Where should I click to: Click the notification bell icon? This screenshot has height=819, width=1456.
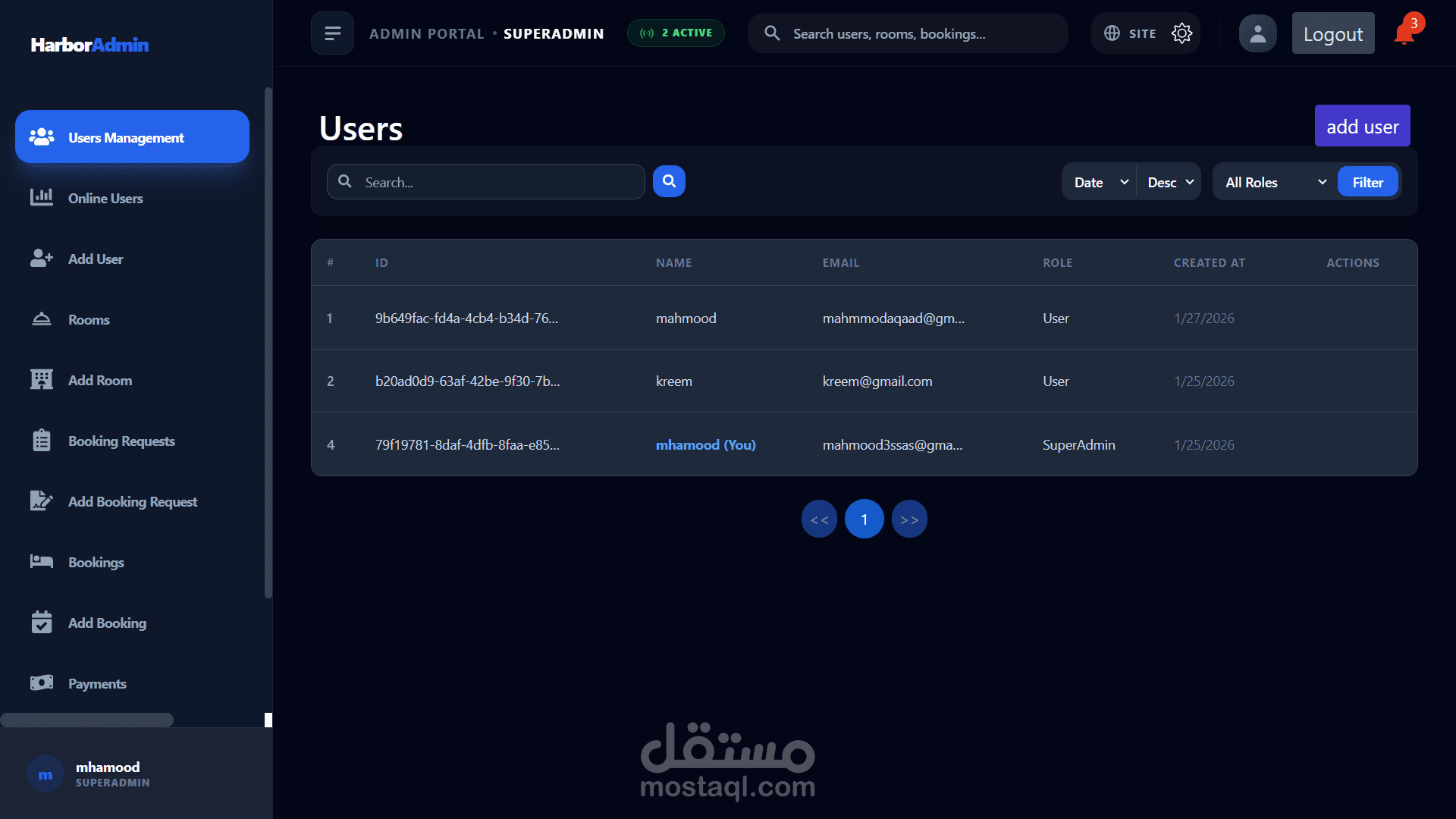1404,34
